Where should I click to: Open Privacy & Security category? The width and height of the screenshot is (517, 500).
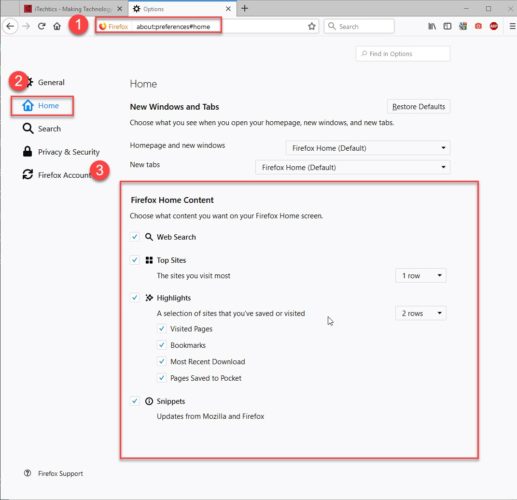61,152
